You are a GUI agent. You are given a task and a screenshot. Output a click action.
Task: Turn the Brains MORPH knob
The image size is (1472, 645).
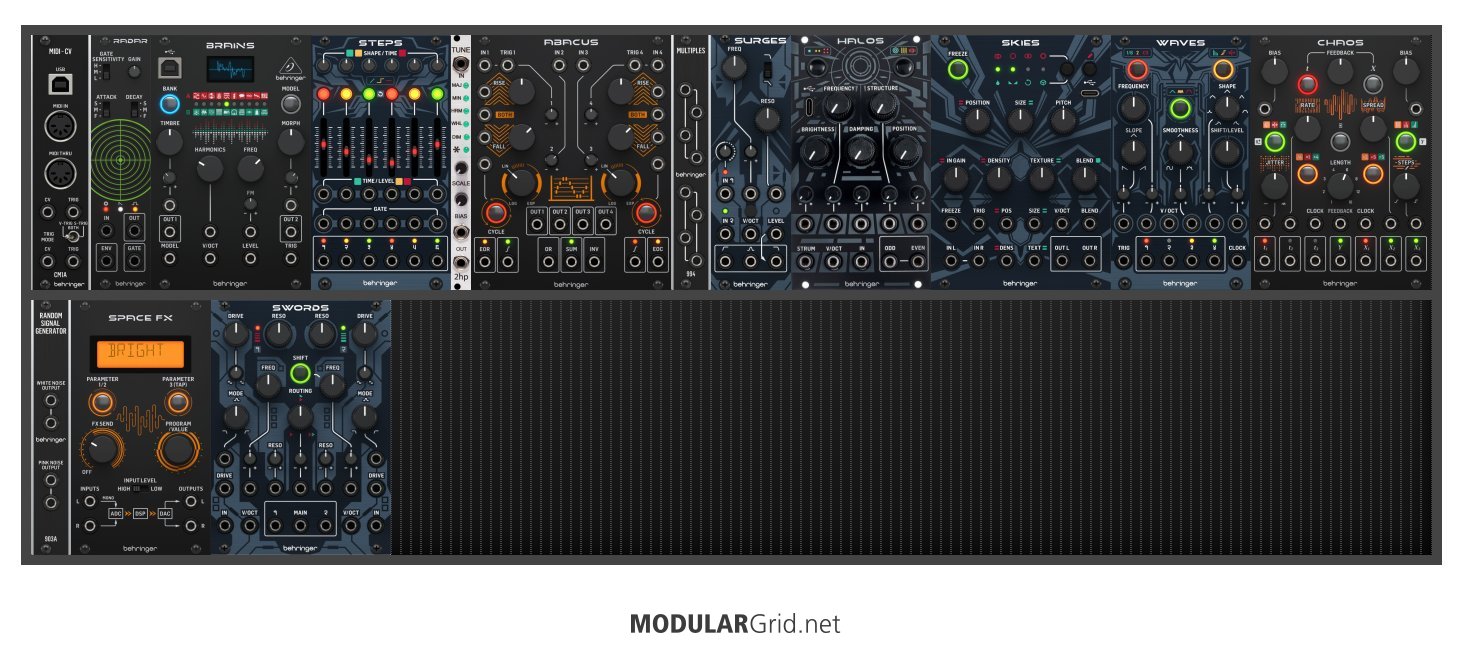click(291, 142)
